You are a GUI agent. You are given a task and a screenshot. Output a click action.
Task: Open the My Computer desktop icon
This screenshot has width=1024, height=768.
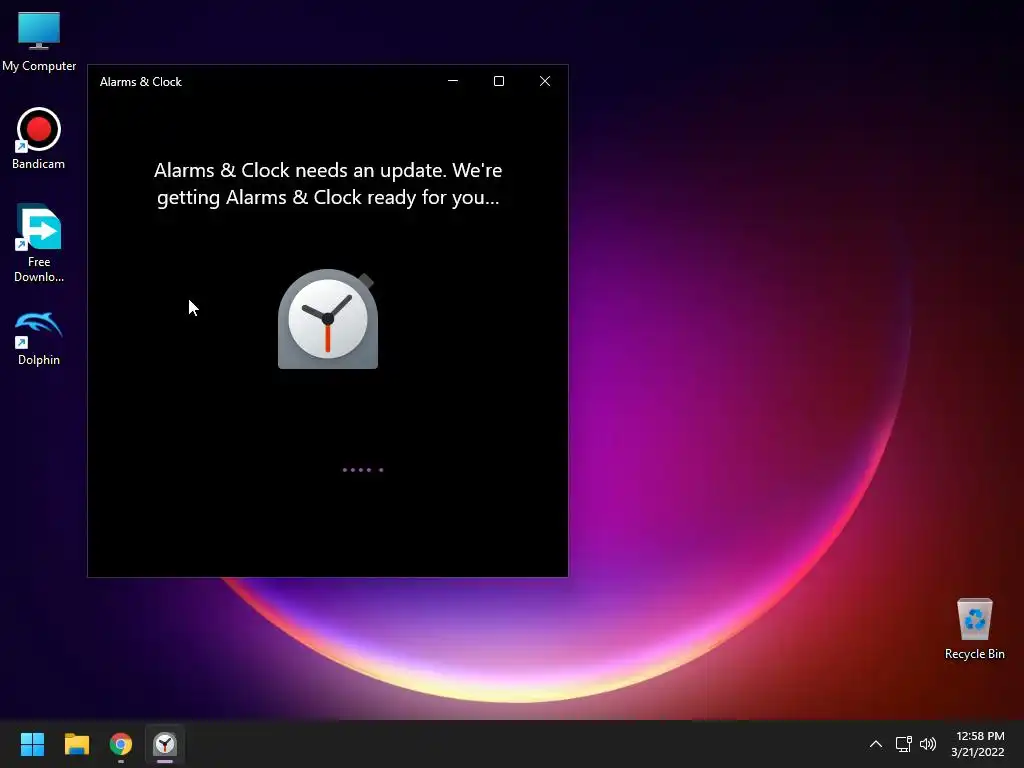(39, 41)
